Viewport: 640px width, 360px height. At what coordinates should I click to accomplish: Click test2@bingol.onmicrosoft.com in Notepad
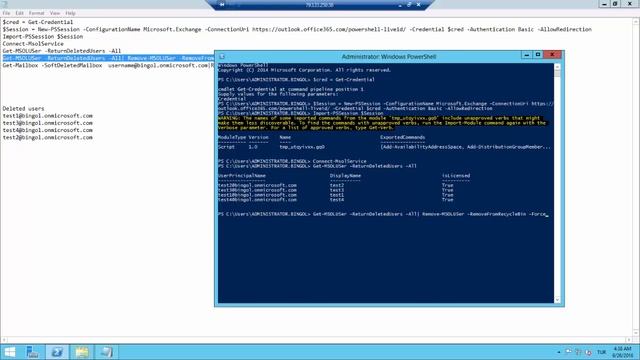47,138
